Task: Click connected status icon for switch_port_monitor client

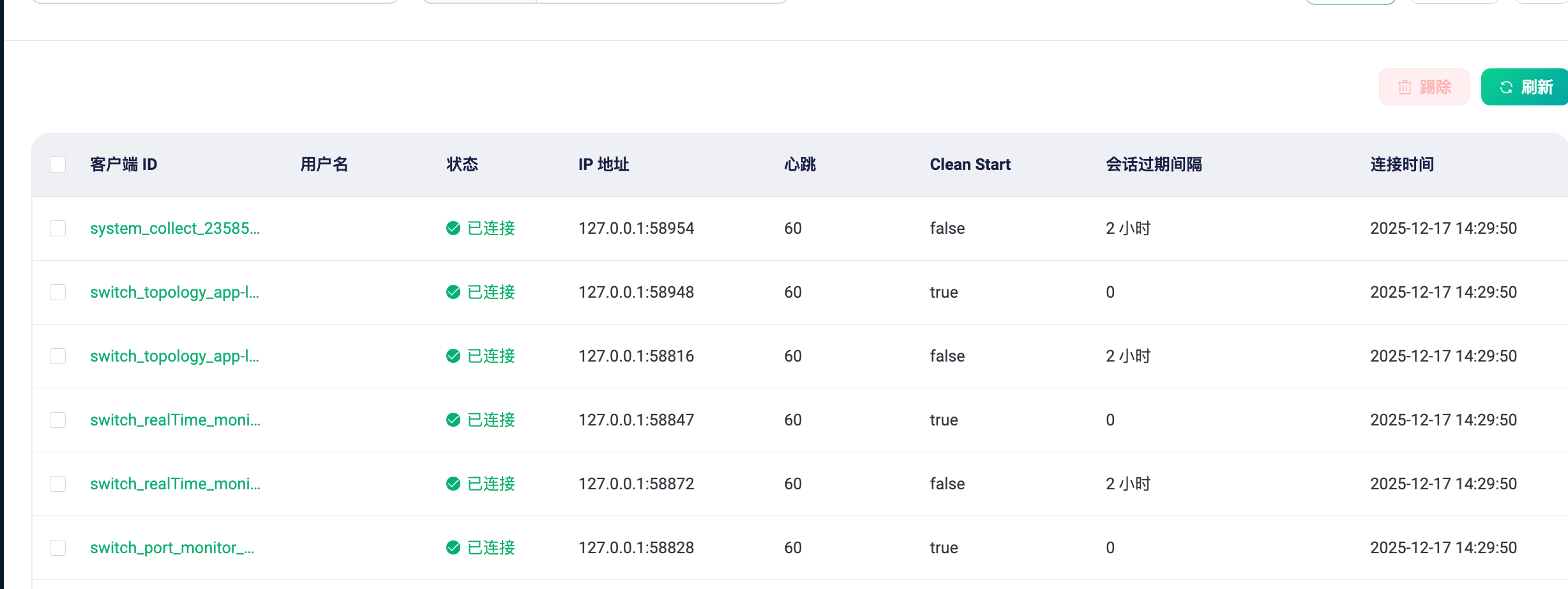Action: click(x=453, y=547)
